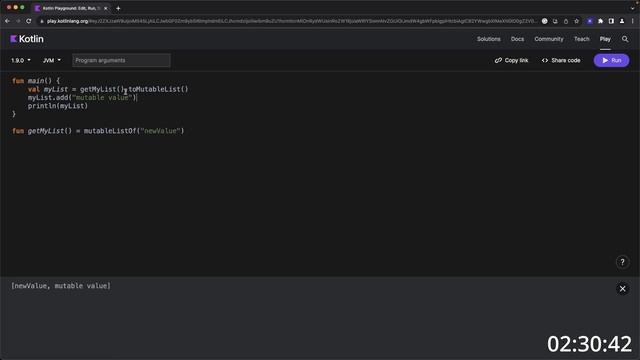
Task: Open the site search magnifier icon
Action: tap(625, 39)
